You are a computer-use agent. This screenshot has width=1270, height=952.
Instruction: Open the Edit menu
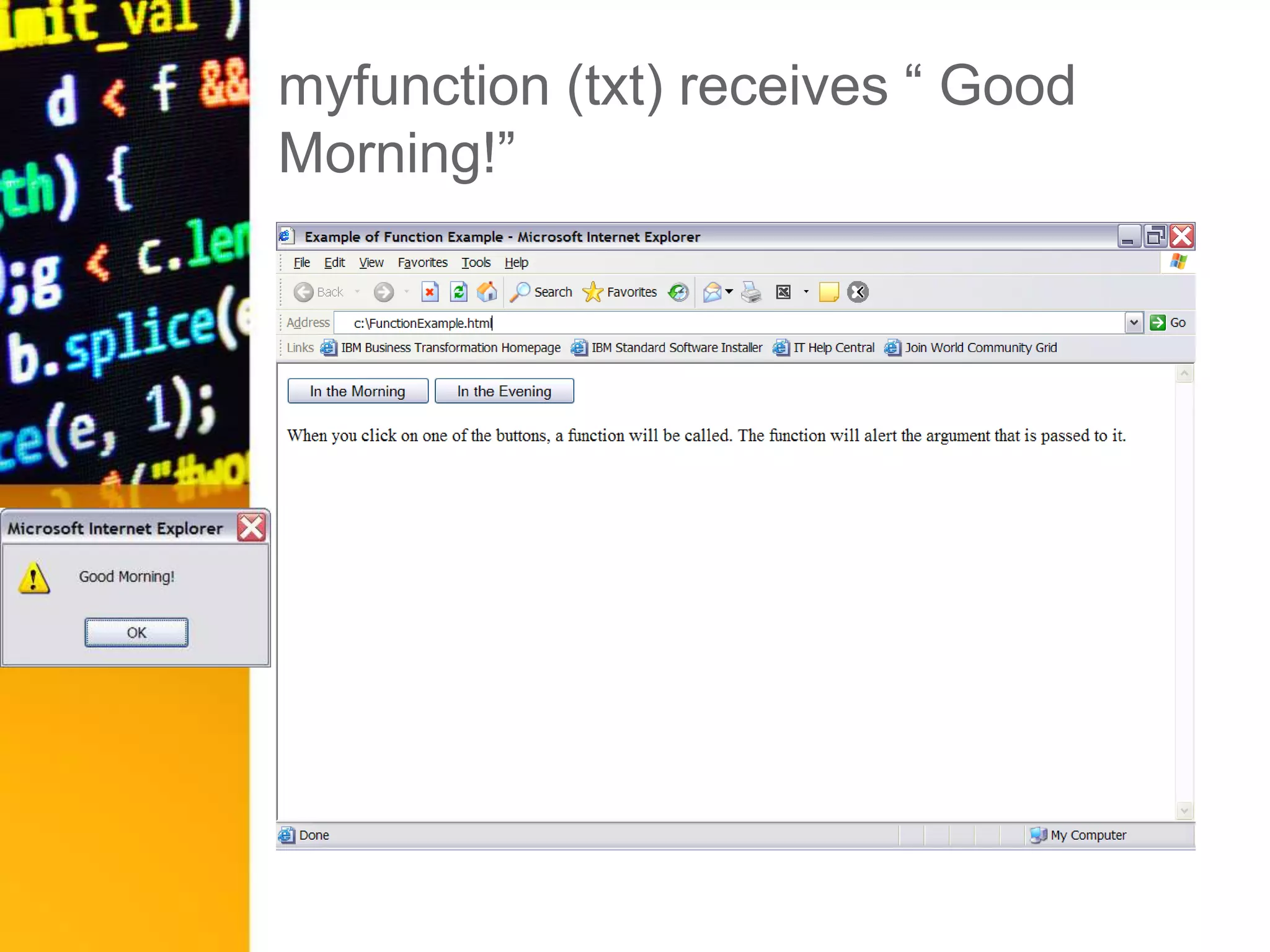(334, 262)
